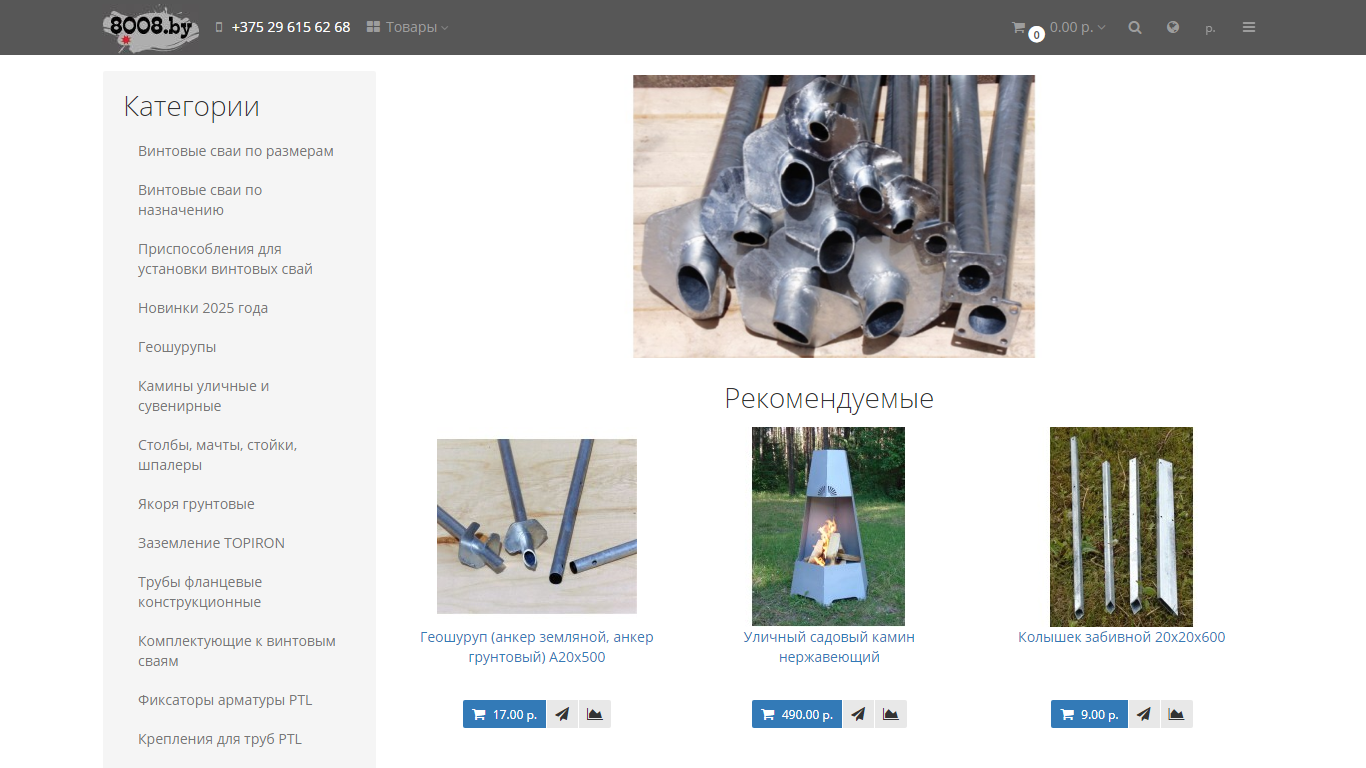Open category Геошурупы
1366x768 pixels.
click(x=177, y=347)
